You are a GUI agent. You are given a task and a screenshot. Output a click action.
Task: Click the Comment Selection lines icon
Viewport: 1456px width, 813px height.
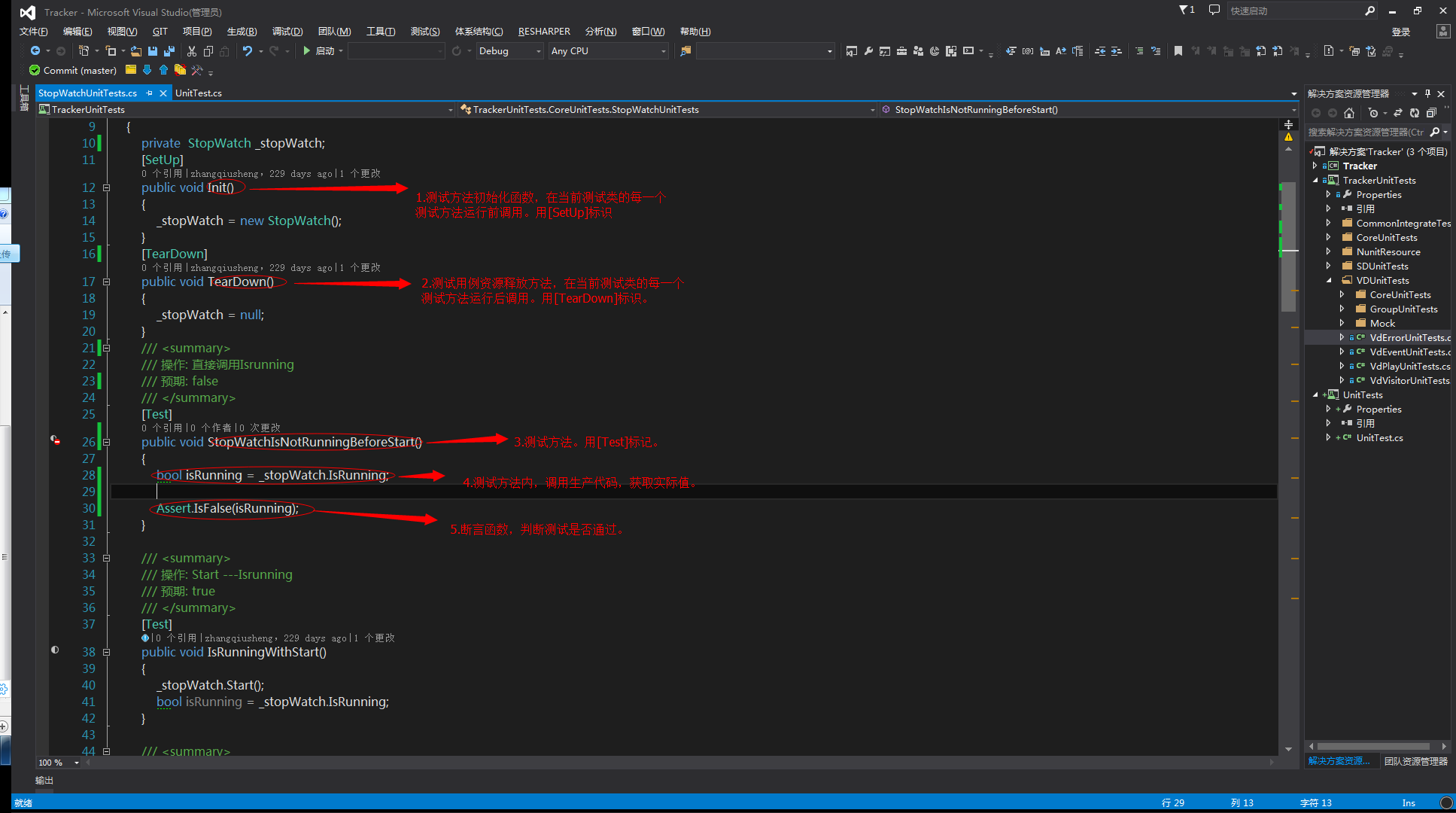pyautogui.click(x=1139, y=51)
